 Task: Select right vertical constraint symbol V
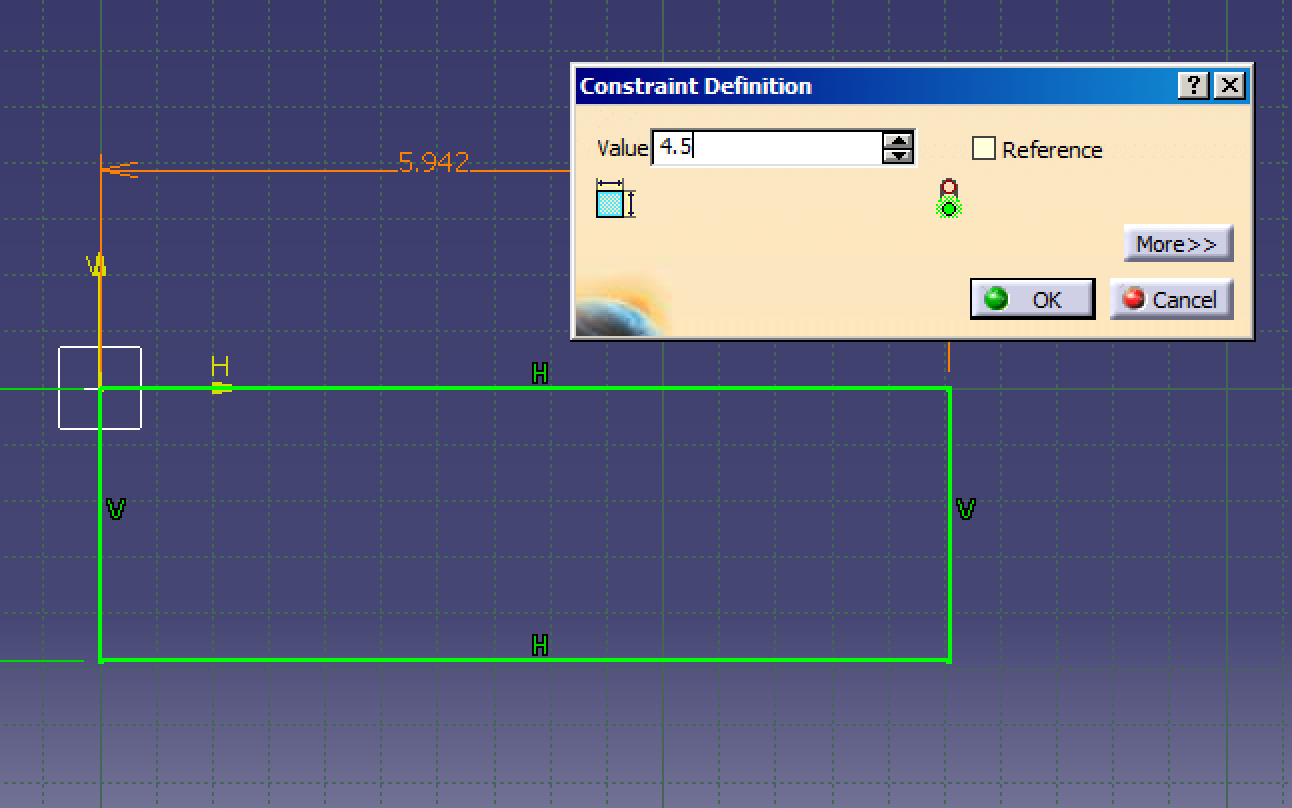[966, 510]
